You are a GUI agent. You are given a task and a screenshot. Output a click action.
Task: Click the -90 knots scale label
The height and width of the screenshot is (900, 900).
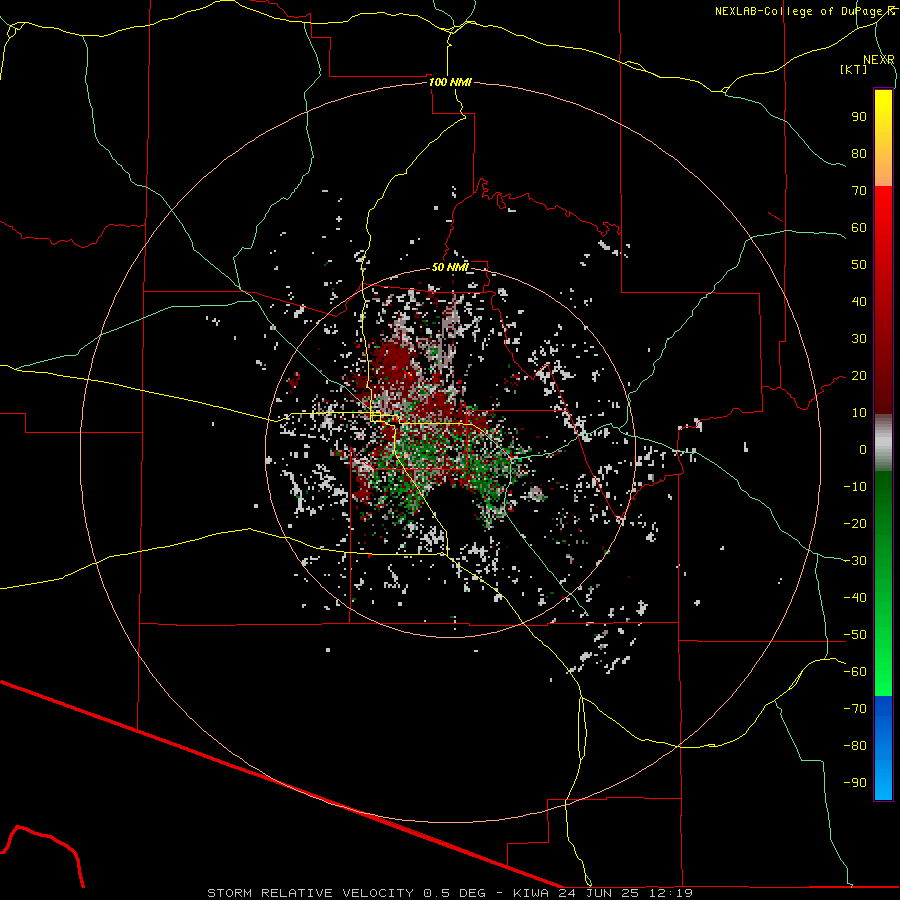[x=855, y=783]
